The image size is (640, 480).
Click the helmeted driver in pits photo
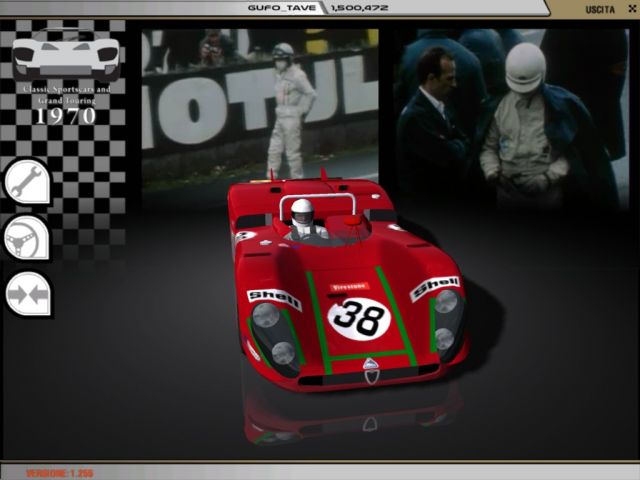point(511,119)
